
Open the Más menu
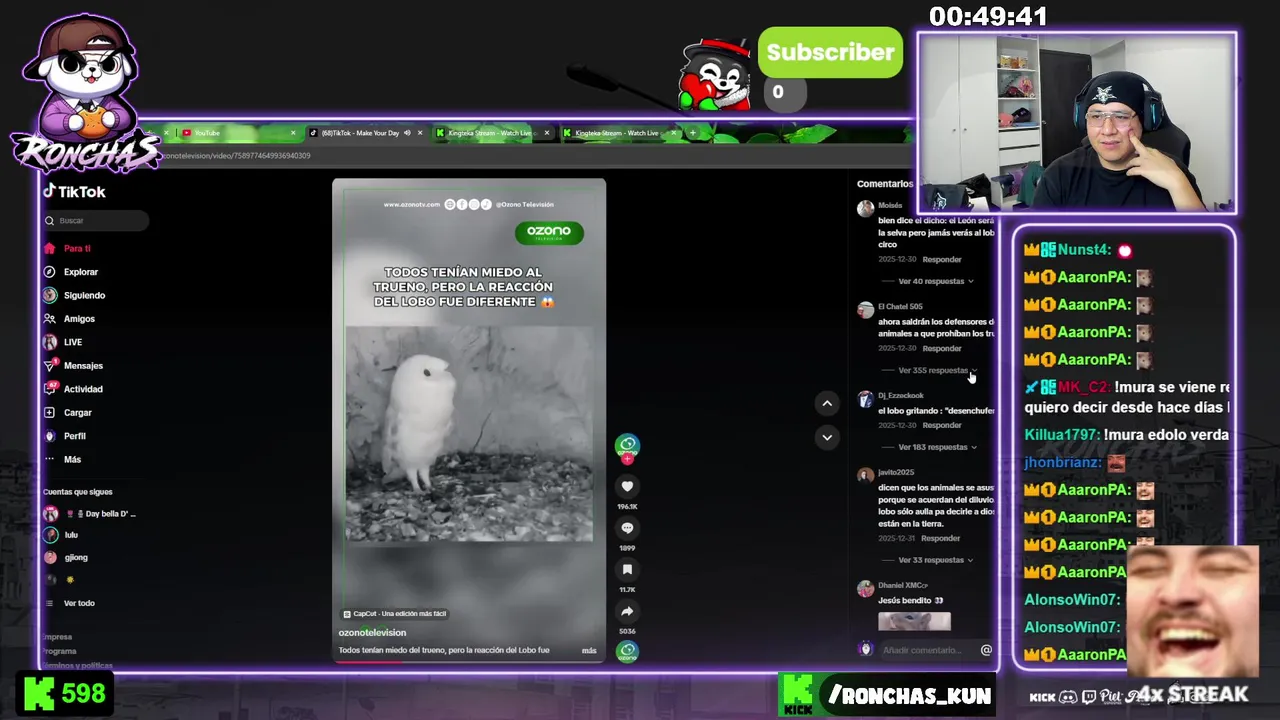[63, 459]
